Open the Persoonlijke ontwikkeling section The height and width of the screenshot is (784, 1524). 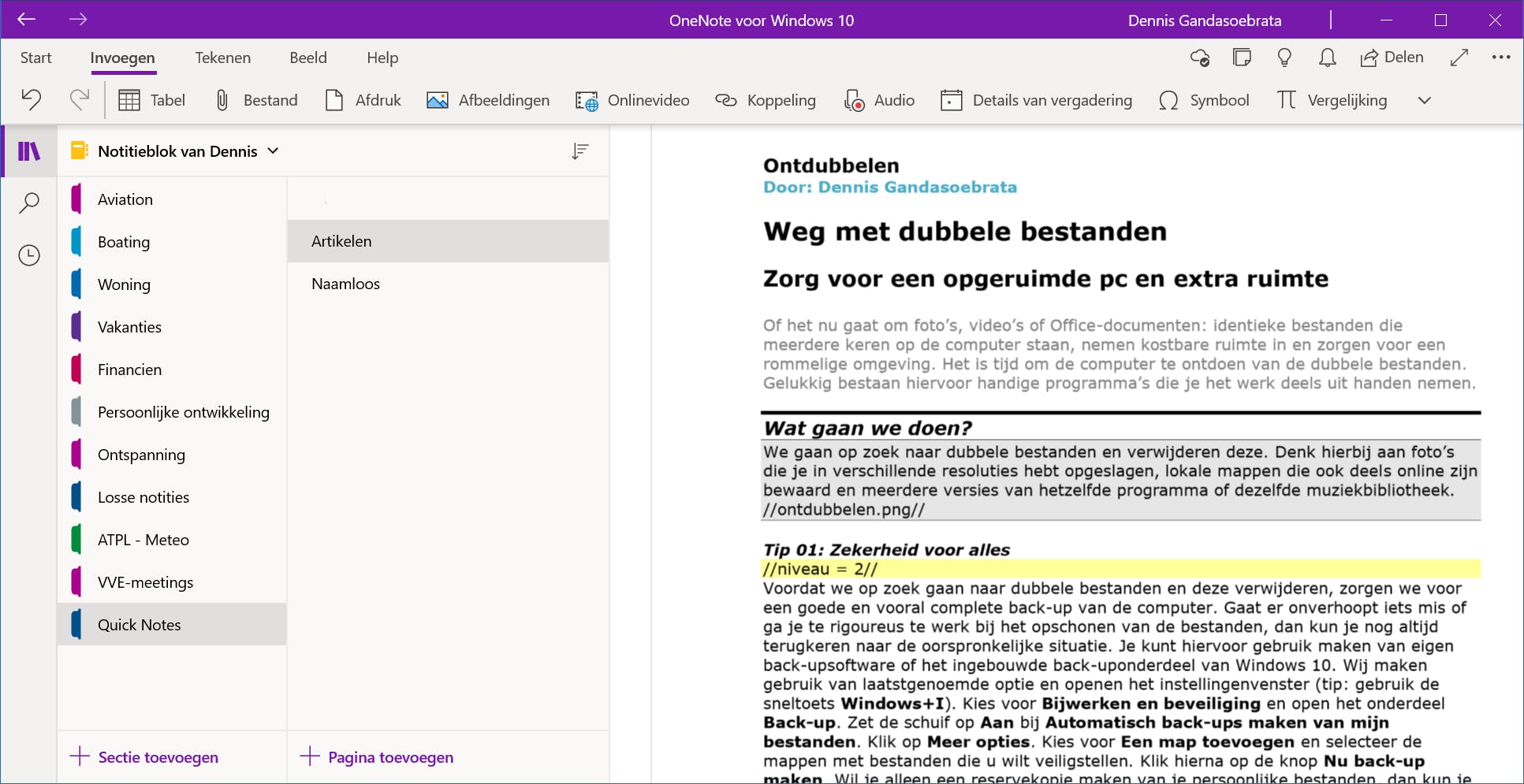172,412
